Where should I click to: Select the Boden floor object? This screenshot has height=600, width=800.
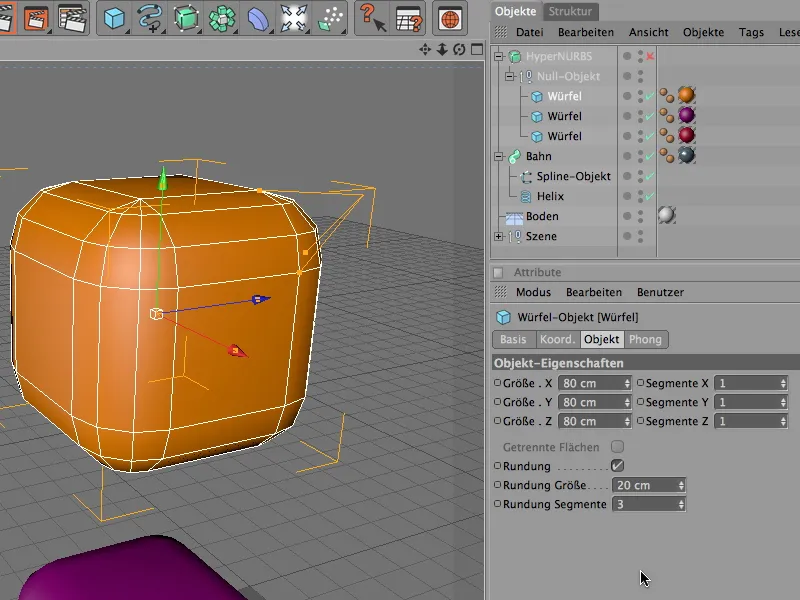[541, 216]
